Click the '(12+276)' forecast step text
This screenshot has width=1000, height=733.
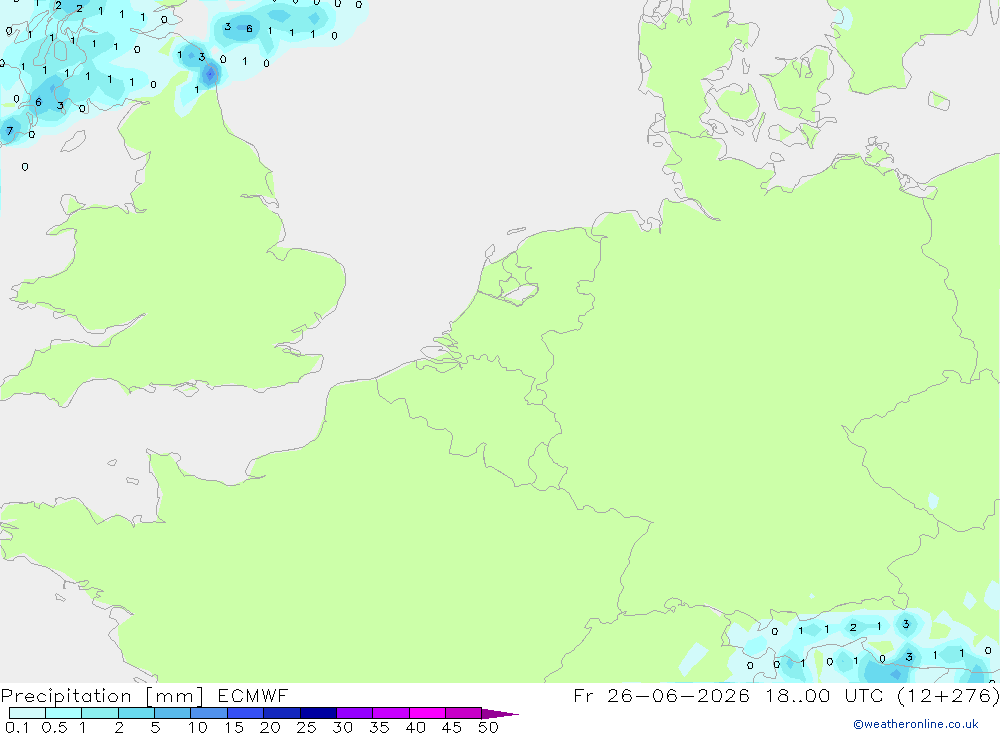[948, 695]
